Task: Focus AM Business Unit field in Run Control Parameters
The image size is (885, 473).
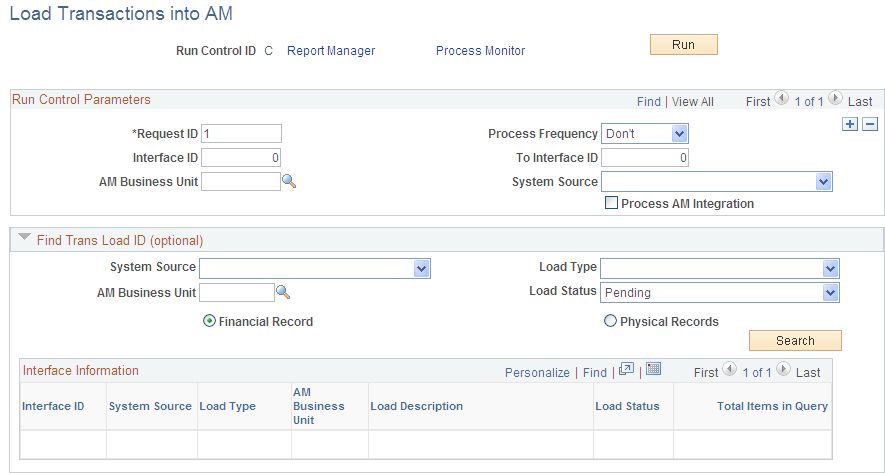Action: 240,182
